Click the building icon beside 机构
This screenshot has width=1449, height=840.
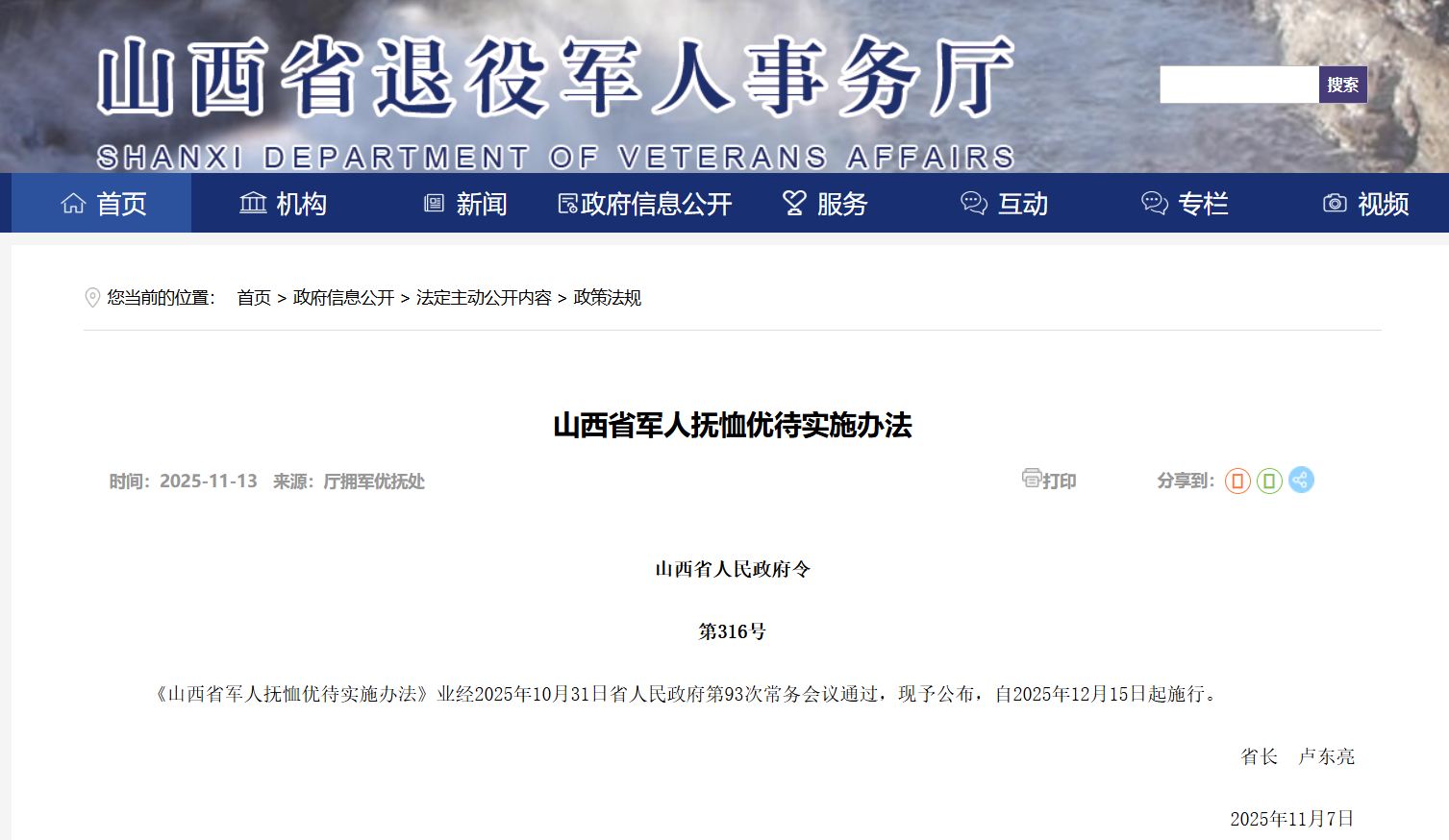tap(253, 203)
